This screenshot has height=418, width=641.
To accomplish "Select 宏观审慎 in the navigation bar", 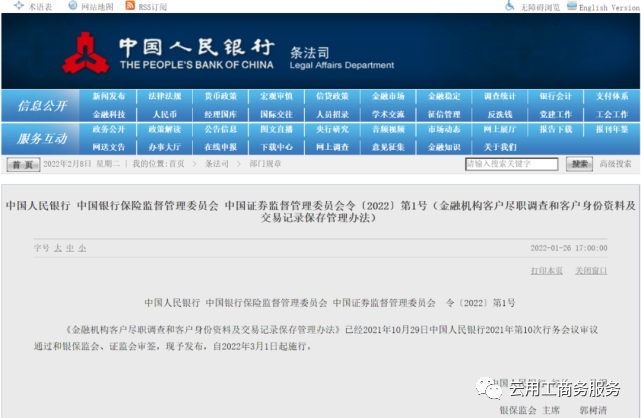I will click(x=276, y=96).
